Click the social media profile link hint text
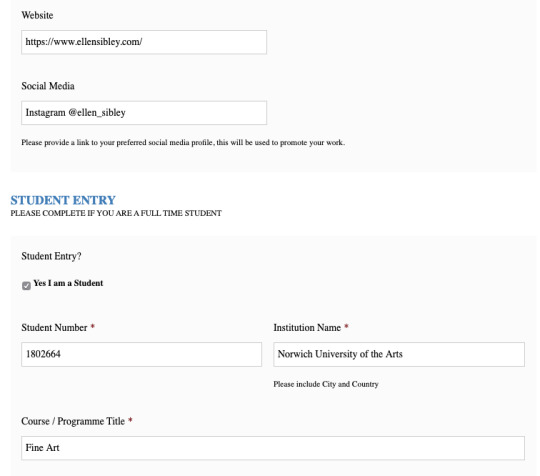 183,143
